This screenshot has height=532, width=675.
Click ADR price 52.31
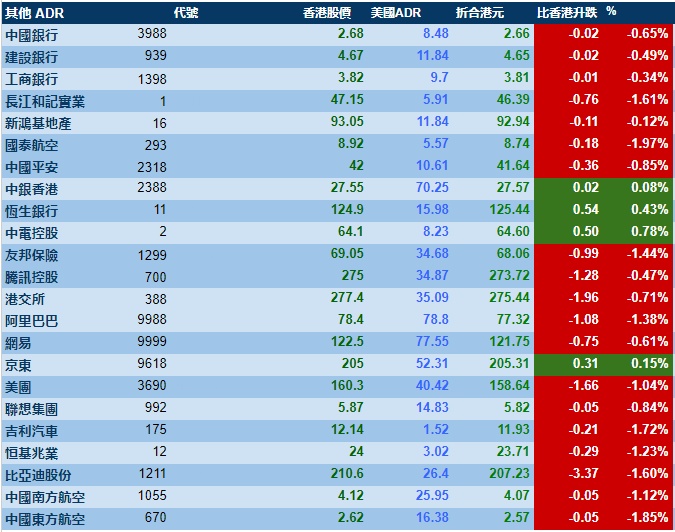[x=432, y=363]
